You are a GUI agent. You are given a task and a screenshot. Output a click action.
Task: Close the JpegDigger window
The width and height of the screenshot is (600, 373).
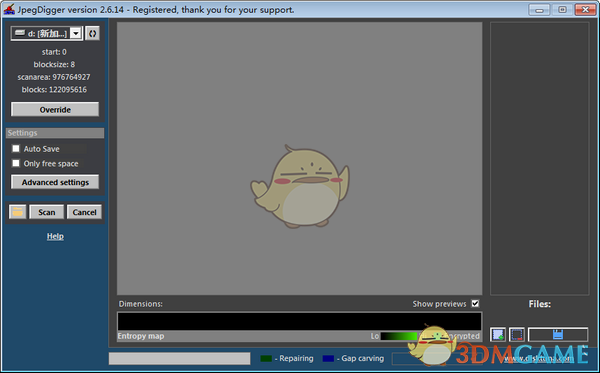[585, 10]
